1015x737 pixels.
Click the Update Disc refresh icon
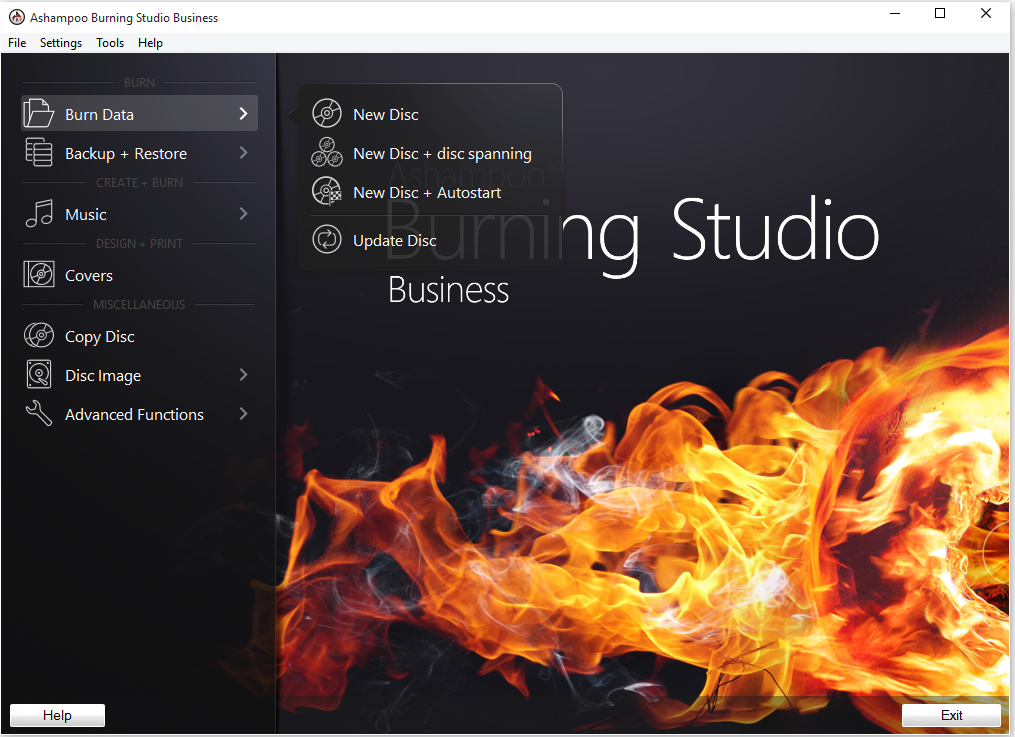327,239
